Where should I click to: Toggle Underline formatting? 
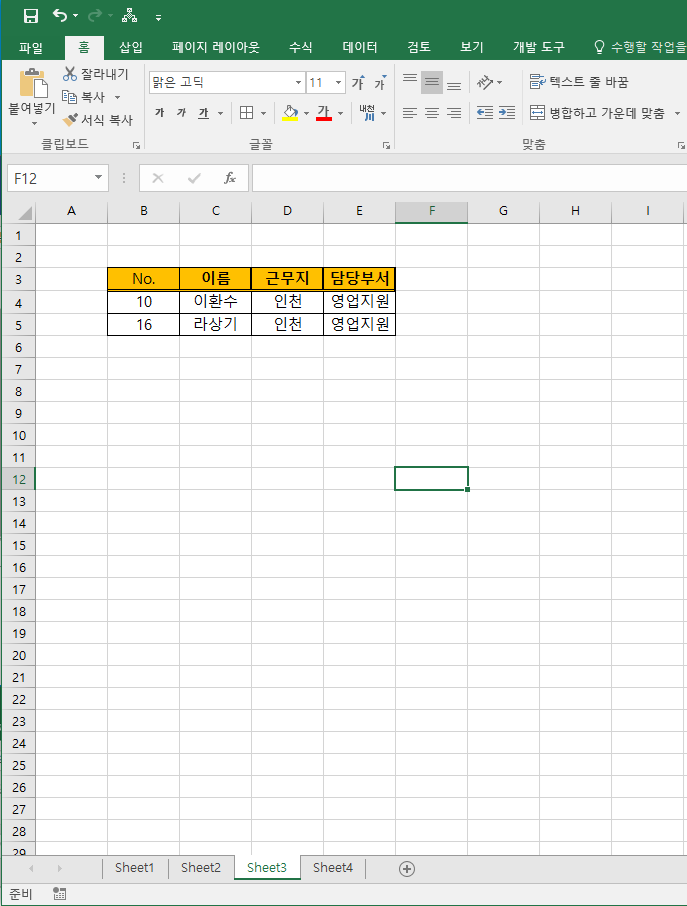[x=203, y=113]
